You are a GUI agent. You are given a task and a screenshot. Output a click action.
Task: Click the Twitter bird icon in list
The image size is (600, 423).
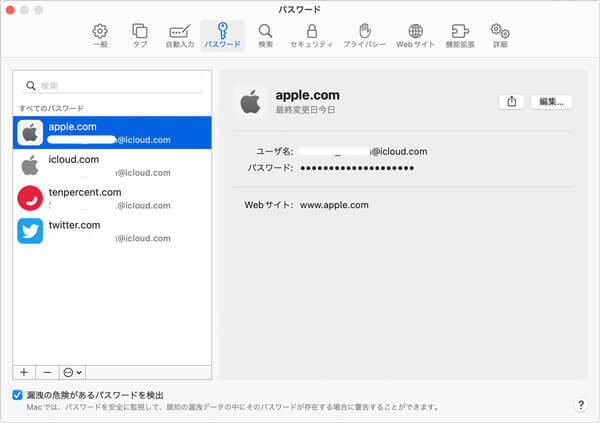(x=30, y=231)
